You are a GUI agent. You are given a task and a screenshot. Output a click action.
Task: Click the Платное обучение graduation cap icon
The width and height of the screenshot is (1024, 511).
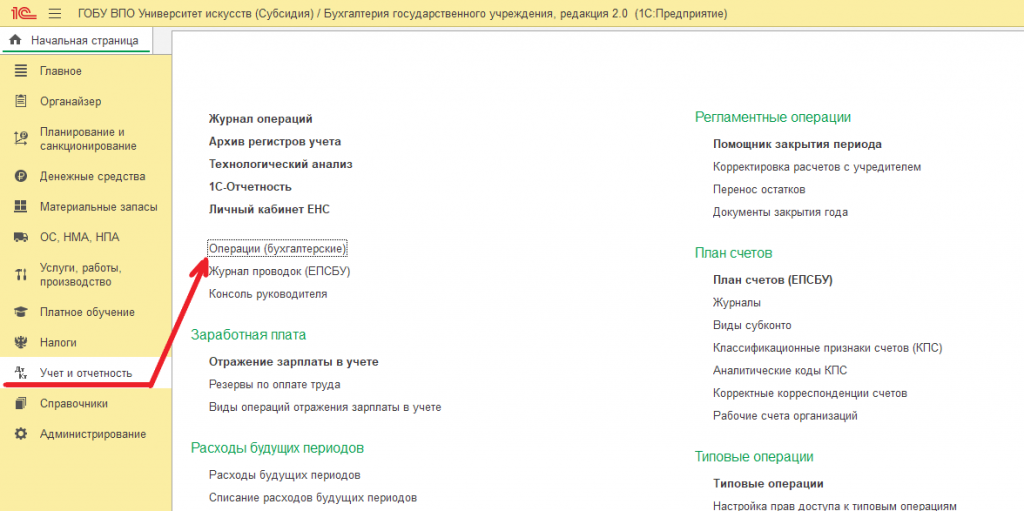[x=21, y=312]
